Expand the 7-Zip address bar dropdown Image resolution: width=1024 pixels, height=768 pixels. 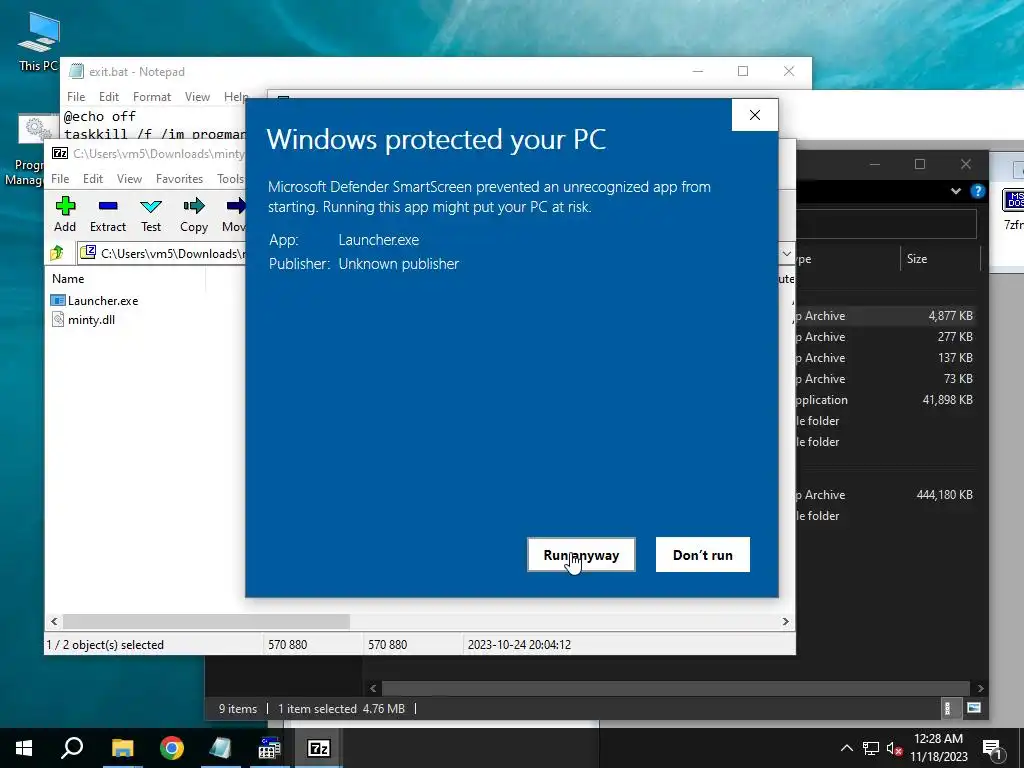786,253
